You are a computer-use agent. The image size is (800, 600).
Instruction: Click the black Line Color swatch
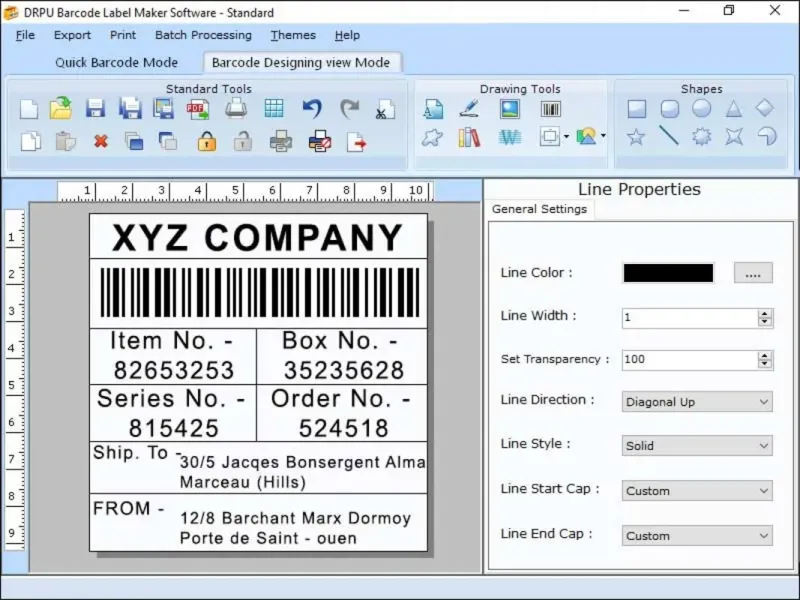[668, 273]
